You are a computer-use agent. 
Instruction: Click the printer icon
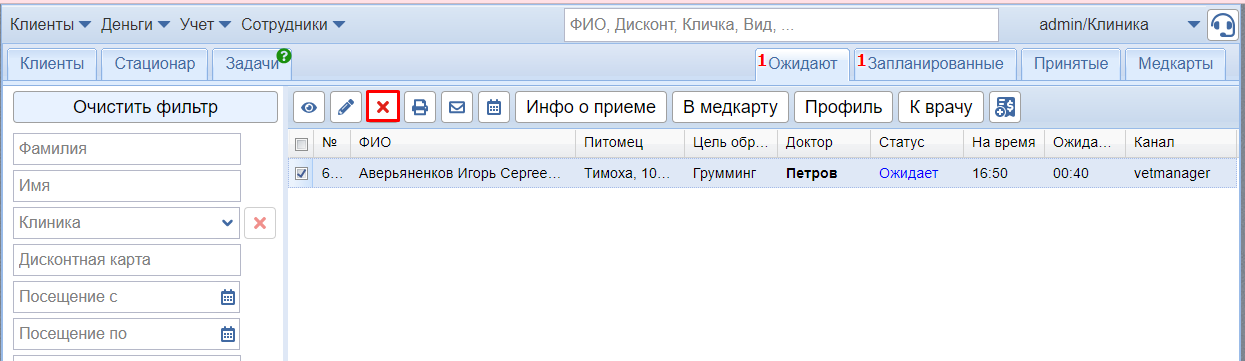420,107
